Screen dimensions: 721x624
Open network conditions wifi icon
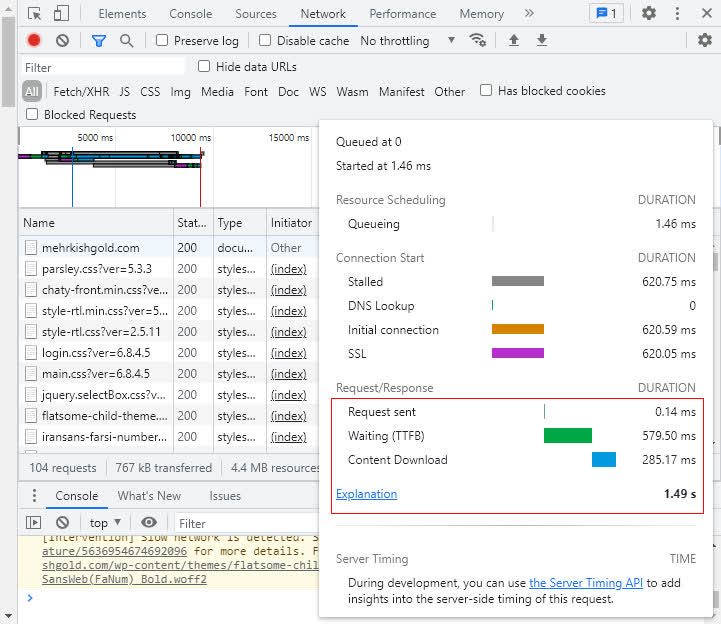[477, 40]
